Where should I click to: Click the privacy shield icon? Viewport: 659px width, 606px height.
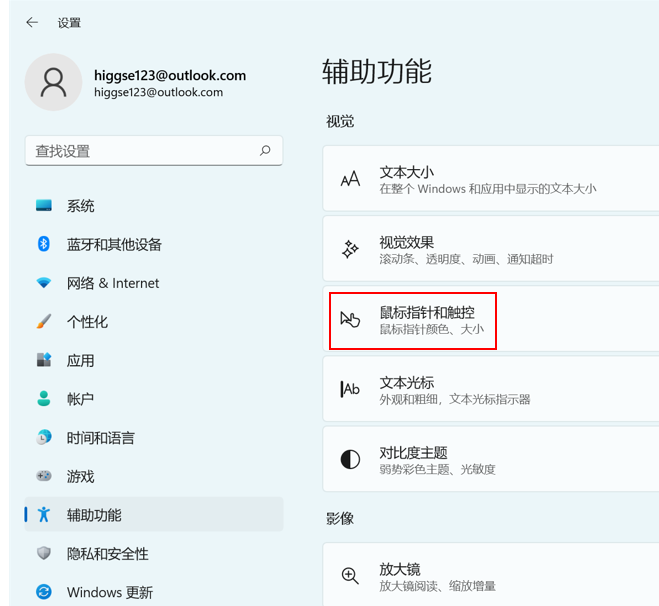point(44,553)
